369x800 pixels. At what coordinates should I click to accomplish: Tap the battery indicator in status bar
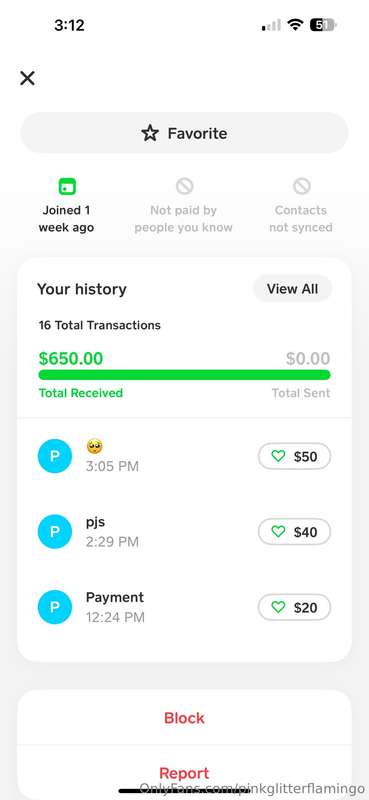click(x=323, y=25)
